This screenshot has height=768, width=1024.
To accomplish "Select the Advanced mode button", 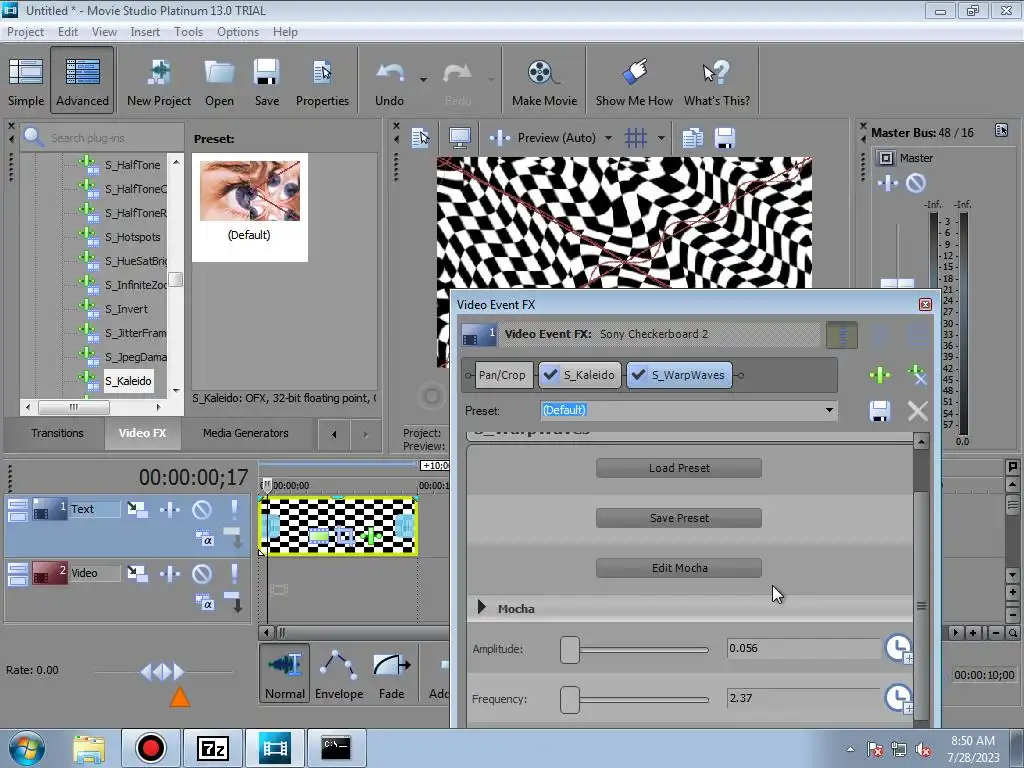I will tap(82, 81).
